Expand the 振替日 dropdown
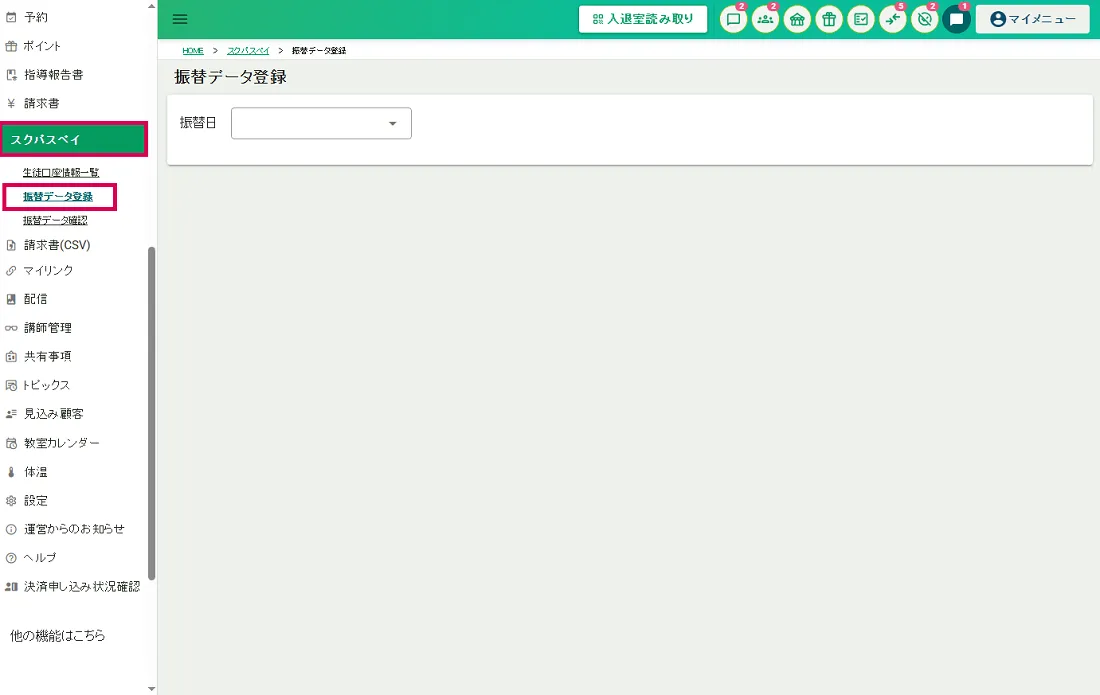The image size is (1100, 695). (321, 123)
